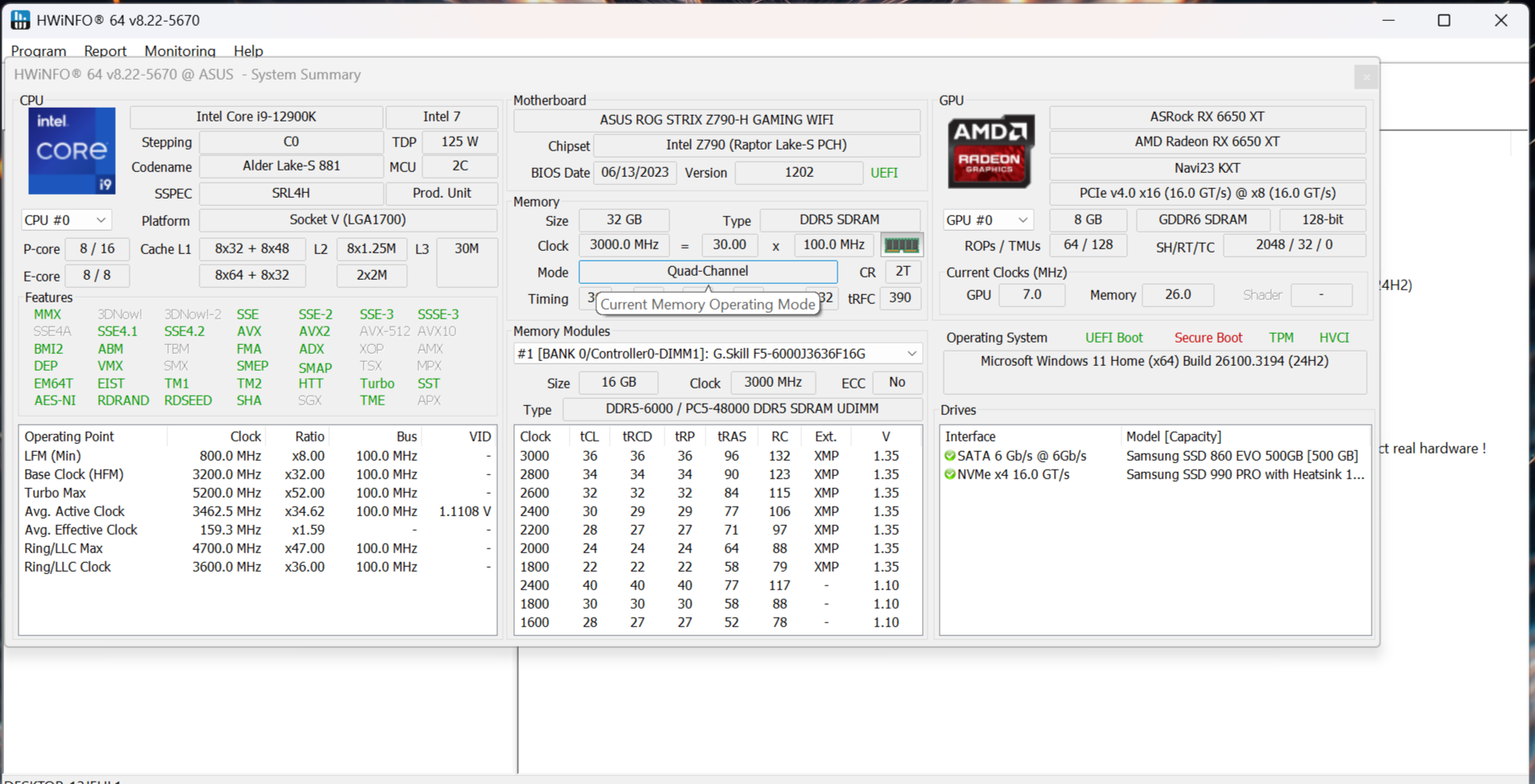Click the Intel Core i9-12900K name field
The width and height of the screenshot is (1535, 784).
click(x=256, y=117)
